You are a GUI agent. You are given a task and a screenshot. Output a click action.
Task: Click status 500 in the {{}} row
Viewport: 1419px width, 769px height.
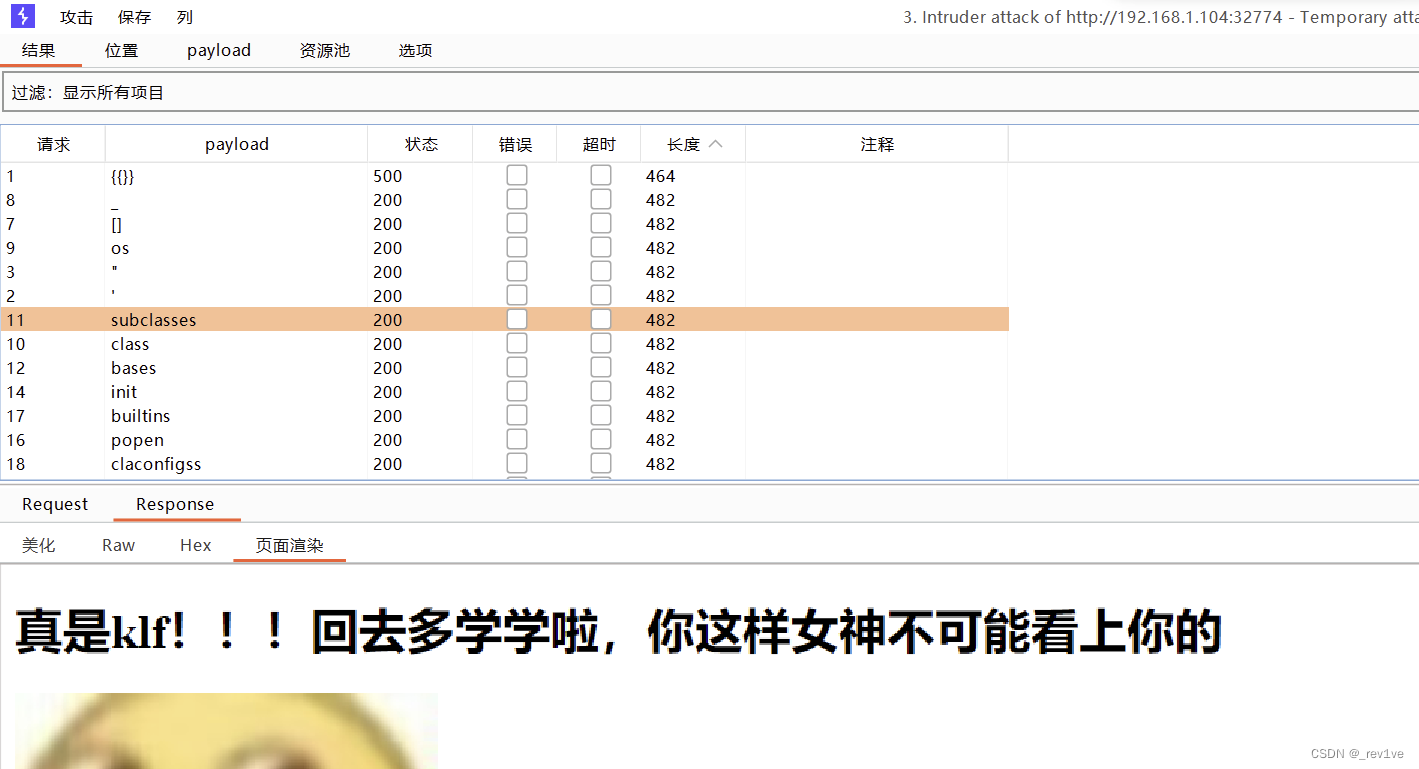click(x=387, y=176)
